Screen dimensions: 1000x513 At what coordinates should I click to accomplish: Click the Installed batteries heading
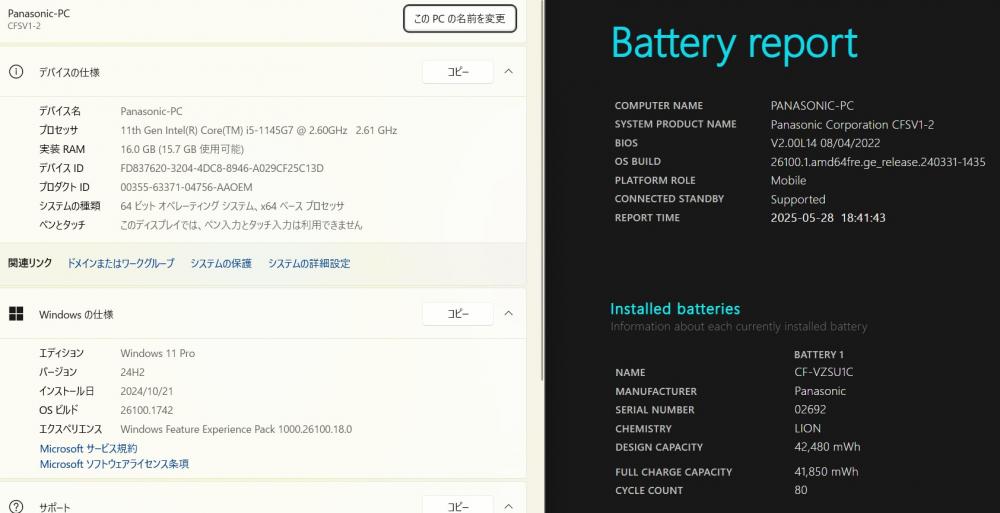[675, 309]
